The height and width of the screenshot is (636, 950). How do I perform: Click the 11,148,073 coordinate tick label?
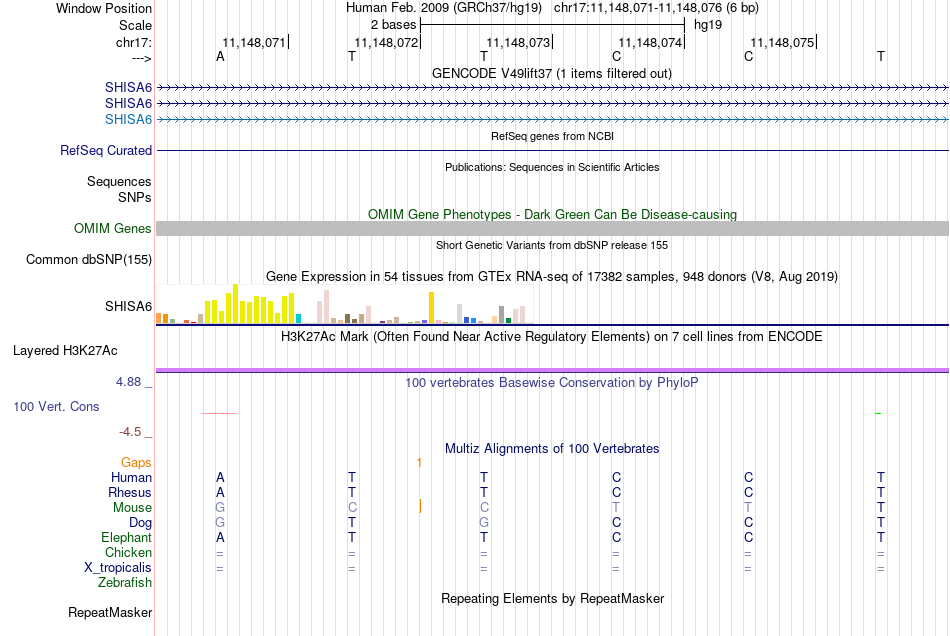(x=518, y=42)
